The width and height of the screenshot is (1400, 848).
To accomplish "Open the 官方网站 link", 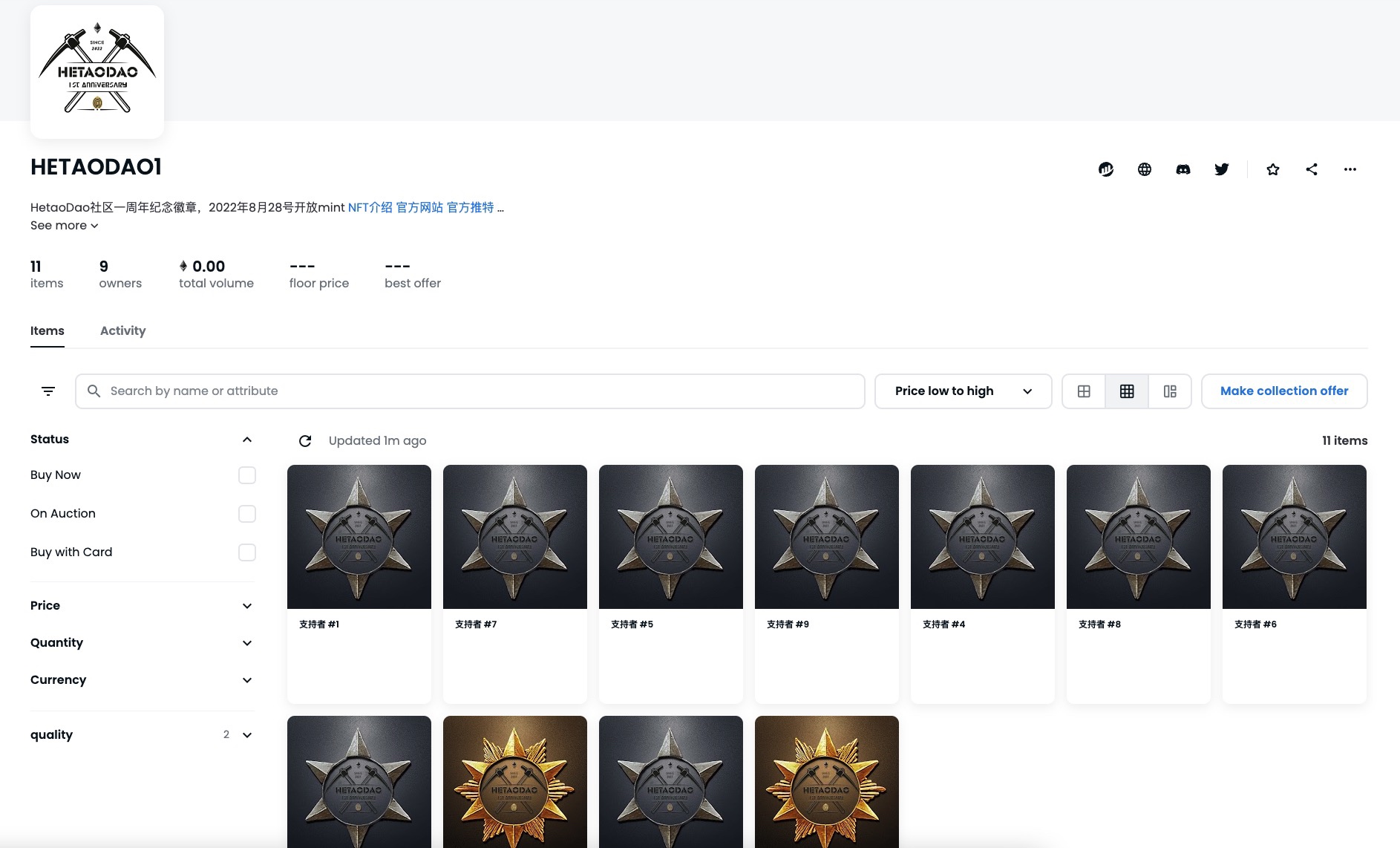I will pos(419,208).
